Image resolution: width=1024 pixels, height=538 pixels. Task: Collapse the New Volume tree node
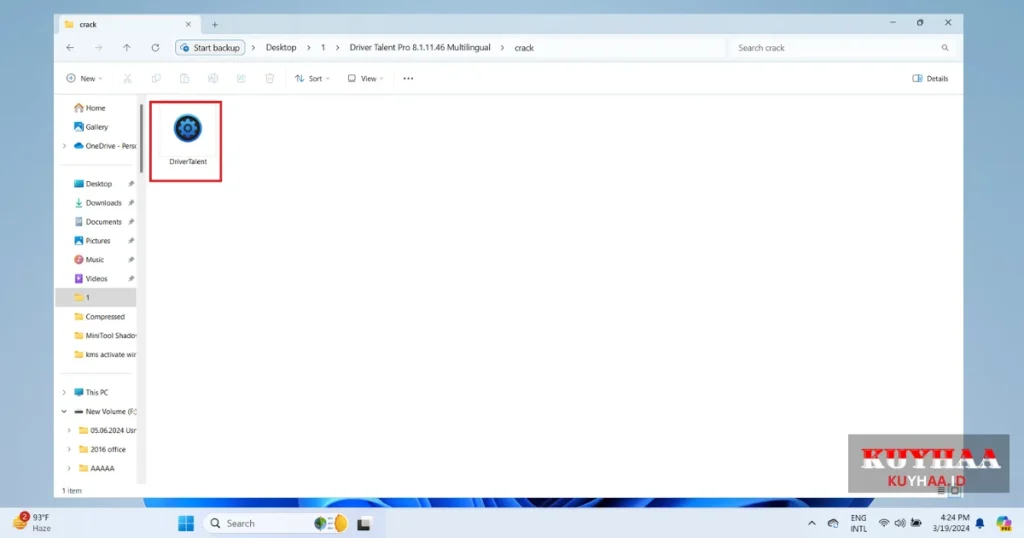tap(64, 411)
